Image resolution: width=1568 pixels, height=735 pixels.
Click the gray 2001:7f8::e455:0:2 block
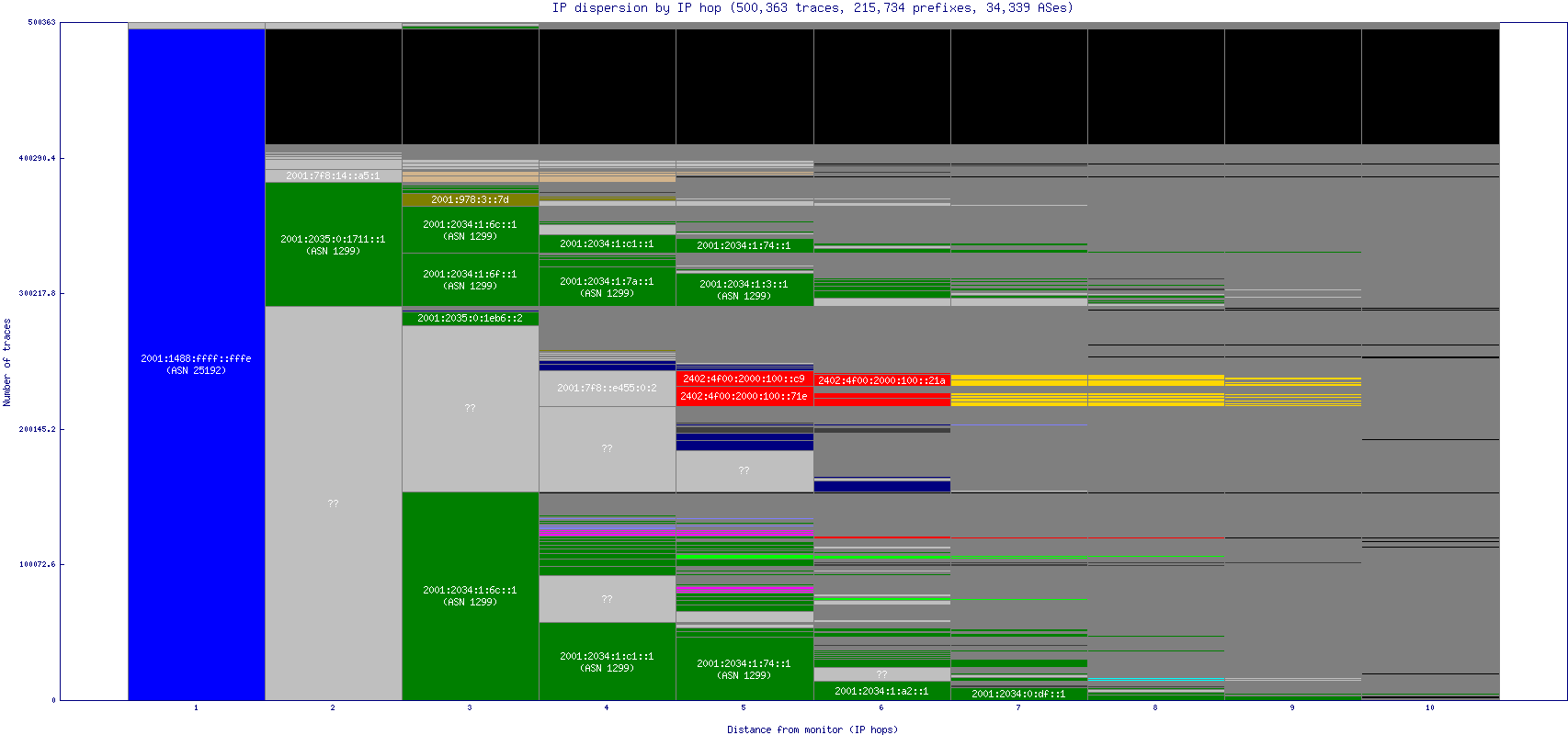tap(607, 388)
